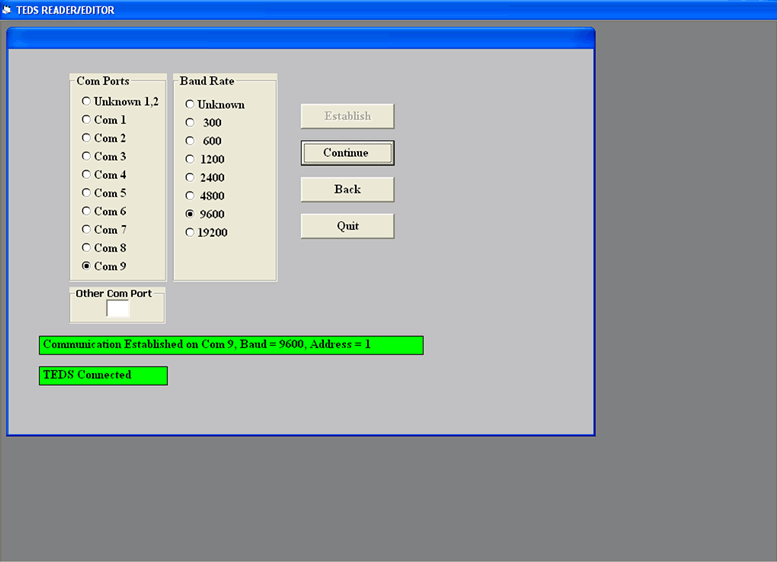Click the grayed-out Establish button
The image size is (777, 562).
click(347, 116)
